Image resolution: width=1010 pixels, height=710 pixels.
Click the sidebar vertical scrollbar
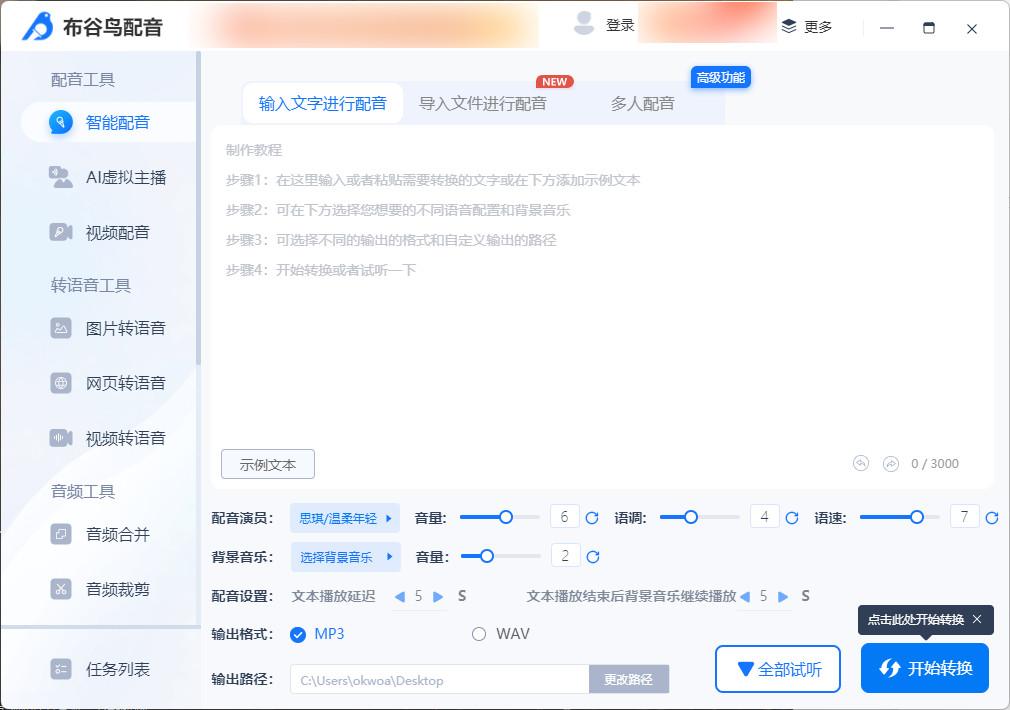pyautogui.click(x=198, y=207)
